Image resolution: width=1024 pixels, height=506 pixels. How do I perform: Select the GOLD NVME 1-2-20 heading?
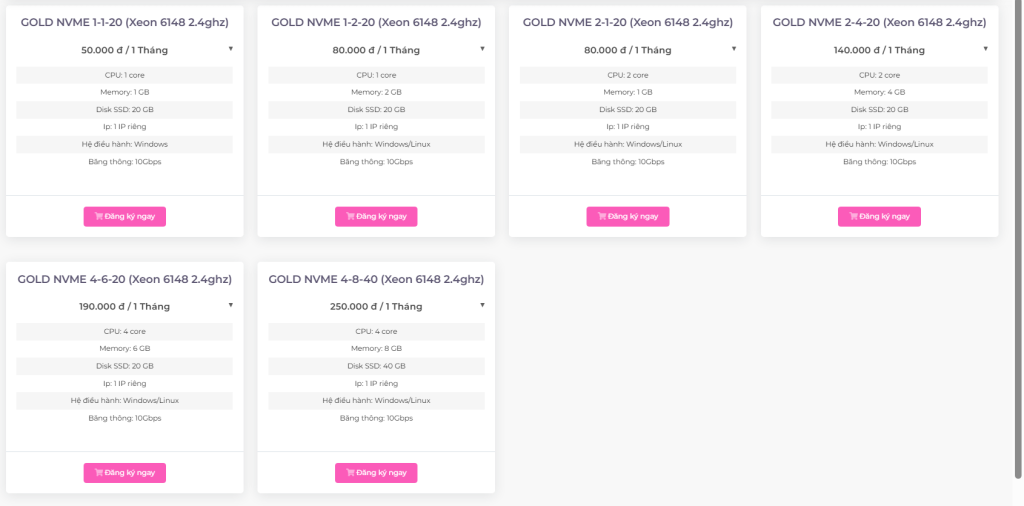(376, 22)
